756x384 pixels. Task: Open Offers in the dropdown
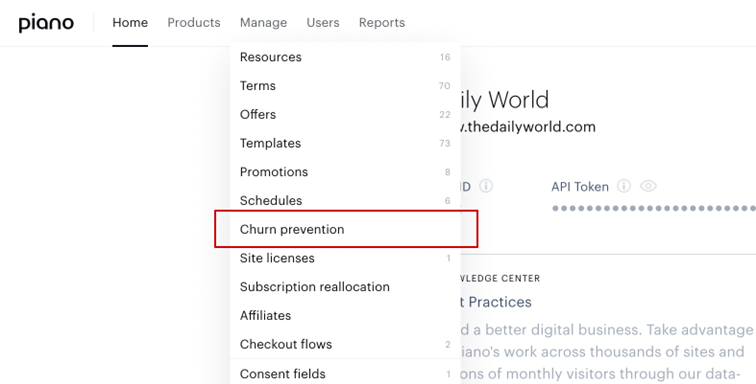coord(345,114)
